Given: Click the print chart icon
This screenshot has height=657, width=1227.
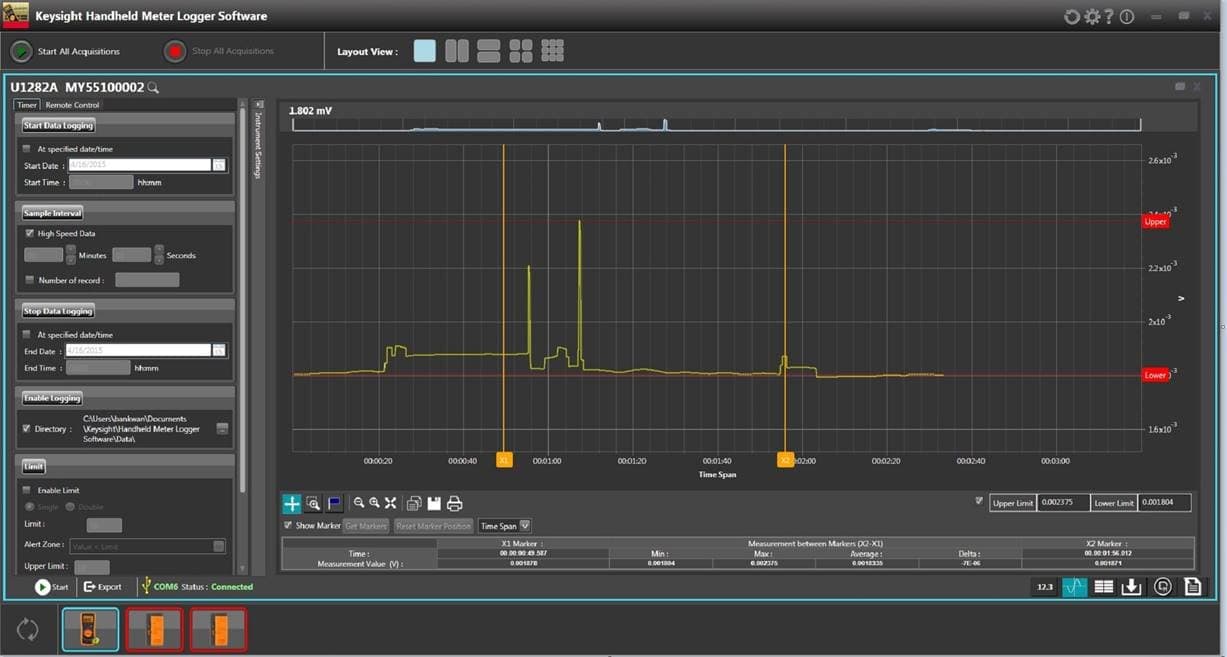Looking at the screenshot, I should [455, 503].
